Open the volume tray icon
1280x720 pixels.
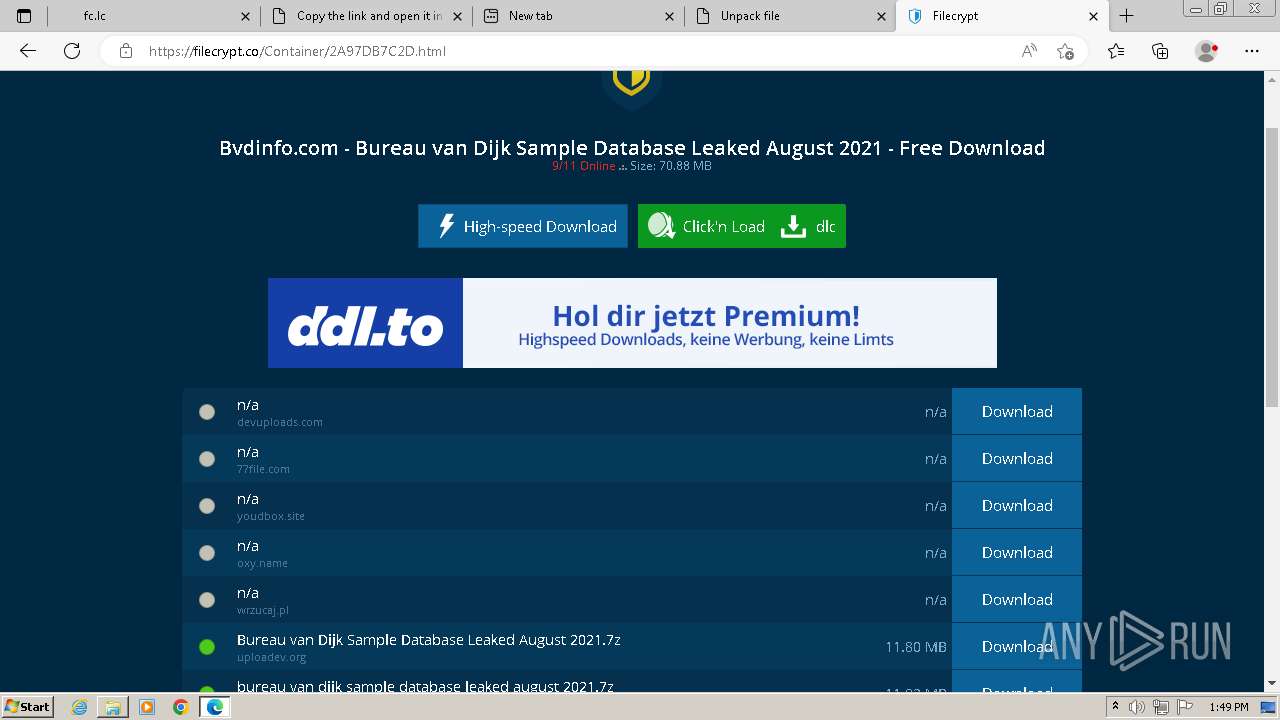1137,707
